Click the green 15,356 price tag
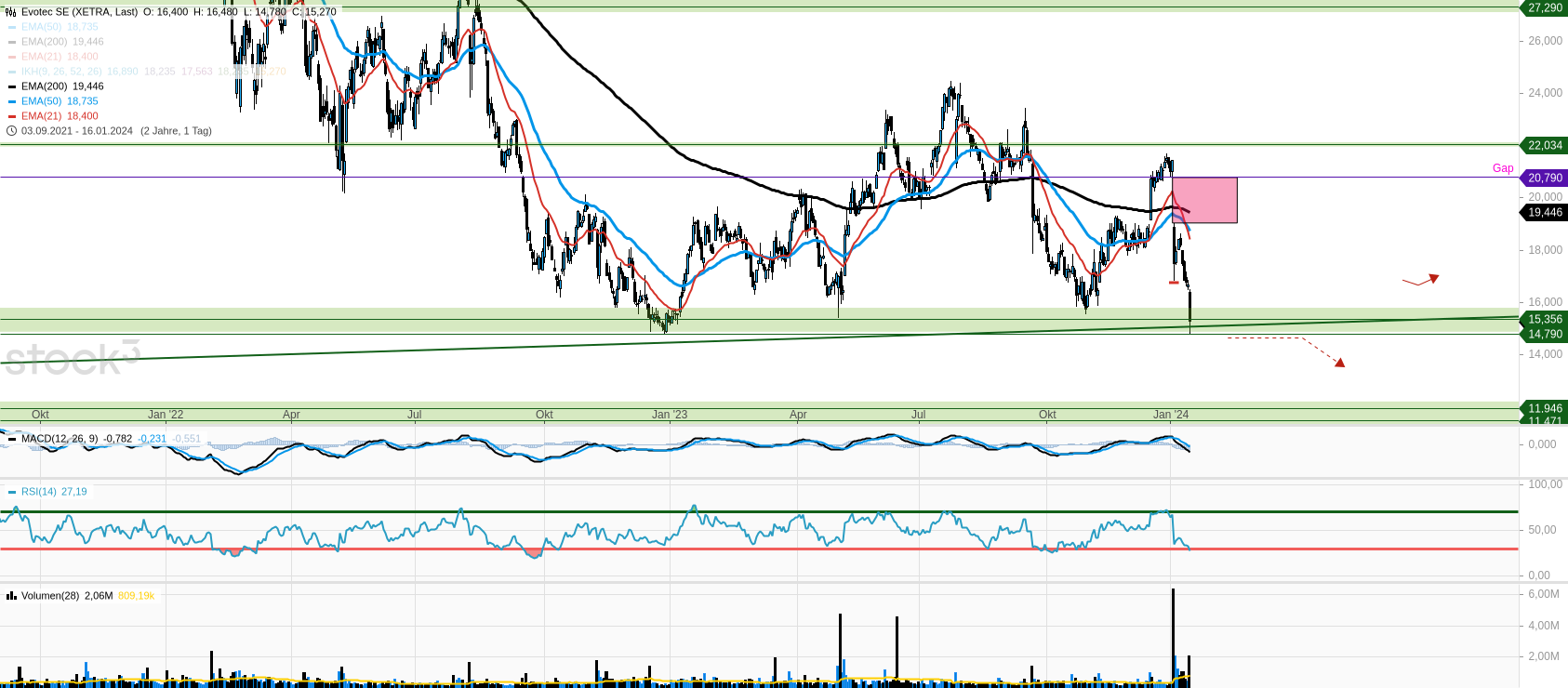 pyautogui.click(x=1544, y=319)
